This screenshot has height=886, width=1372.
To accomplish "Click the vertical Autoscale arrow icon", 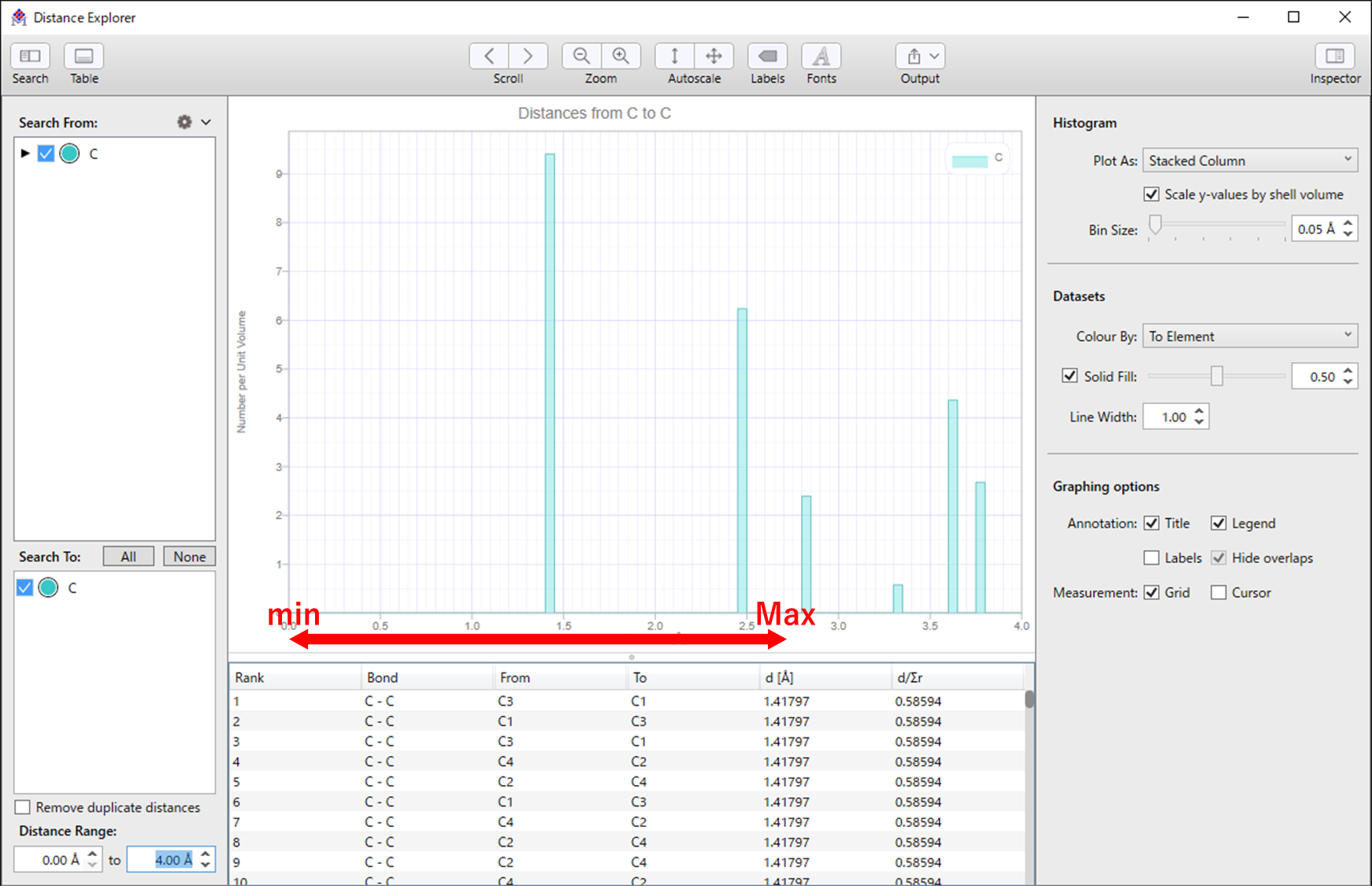I will tap(674, 57).
